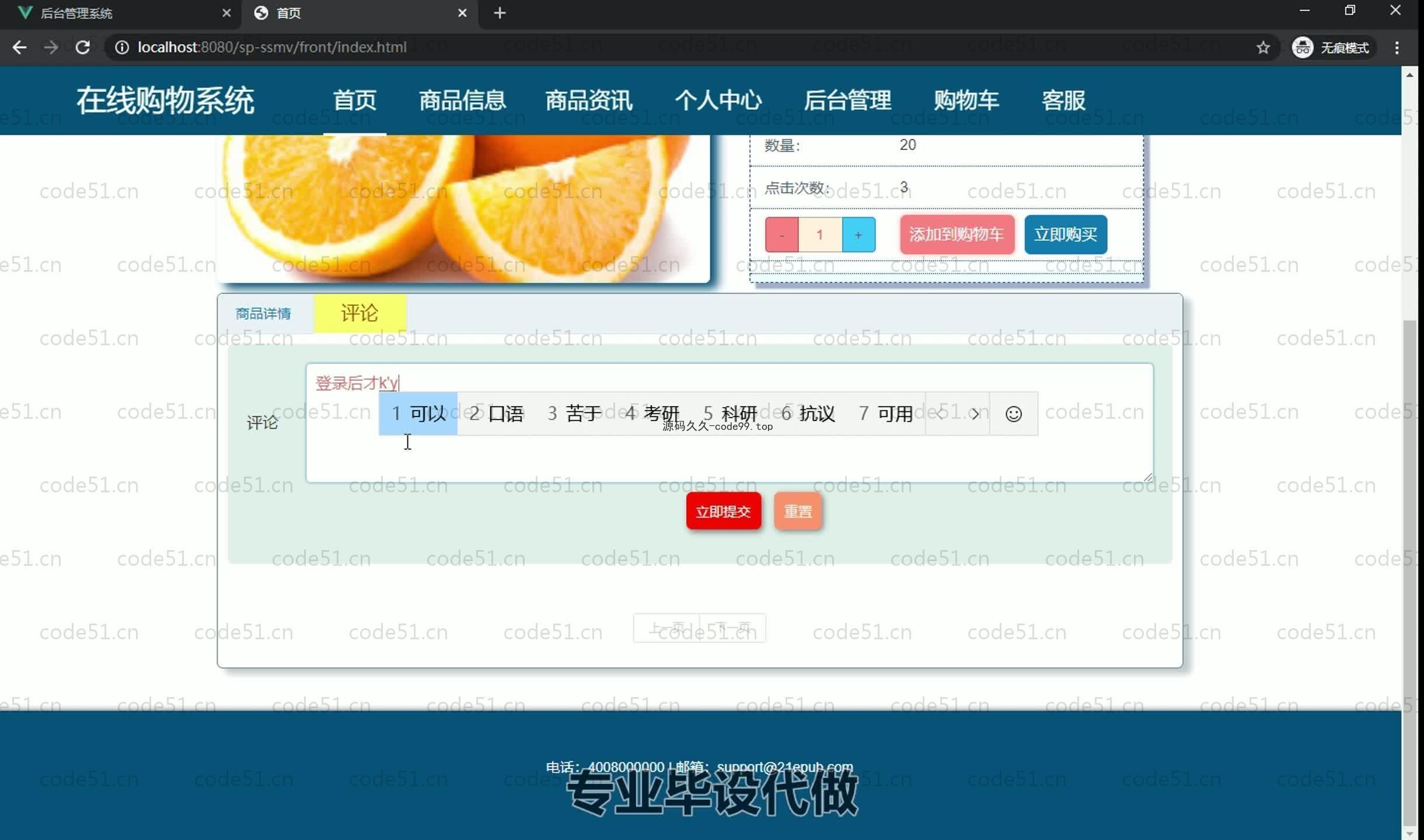This screenshot has width=1424, height=840.
Task: Click 添加到购物车 button
Action: 957,235
